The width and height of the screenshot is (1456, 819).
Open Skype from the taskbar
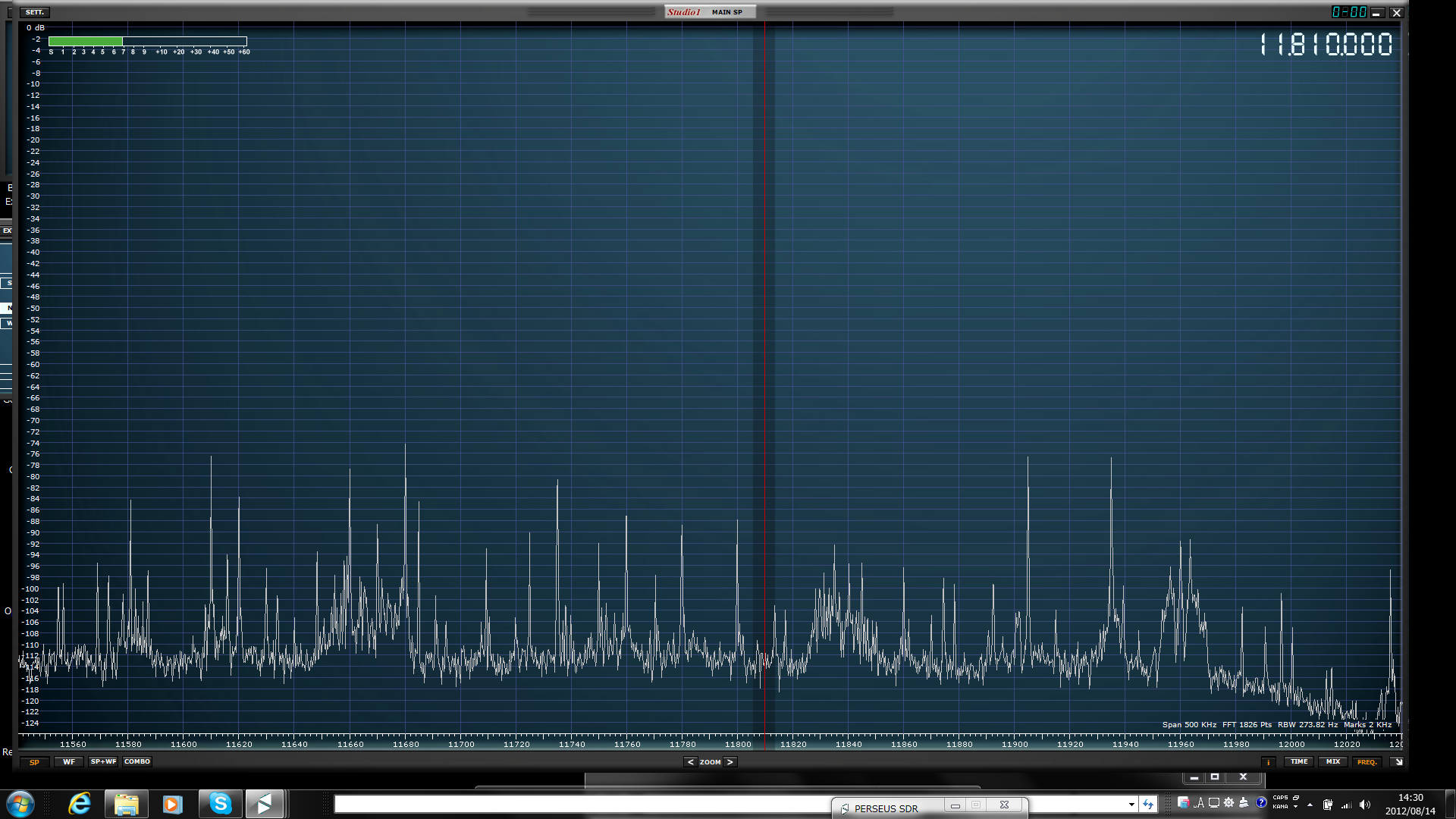click(220, 804)
